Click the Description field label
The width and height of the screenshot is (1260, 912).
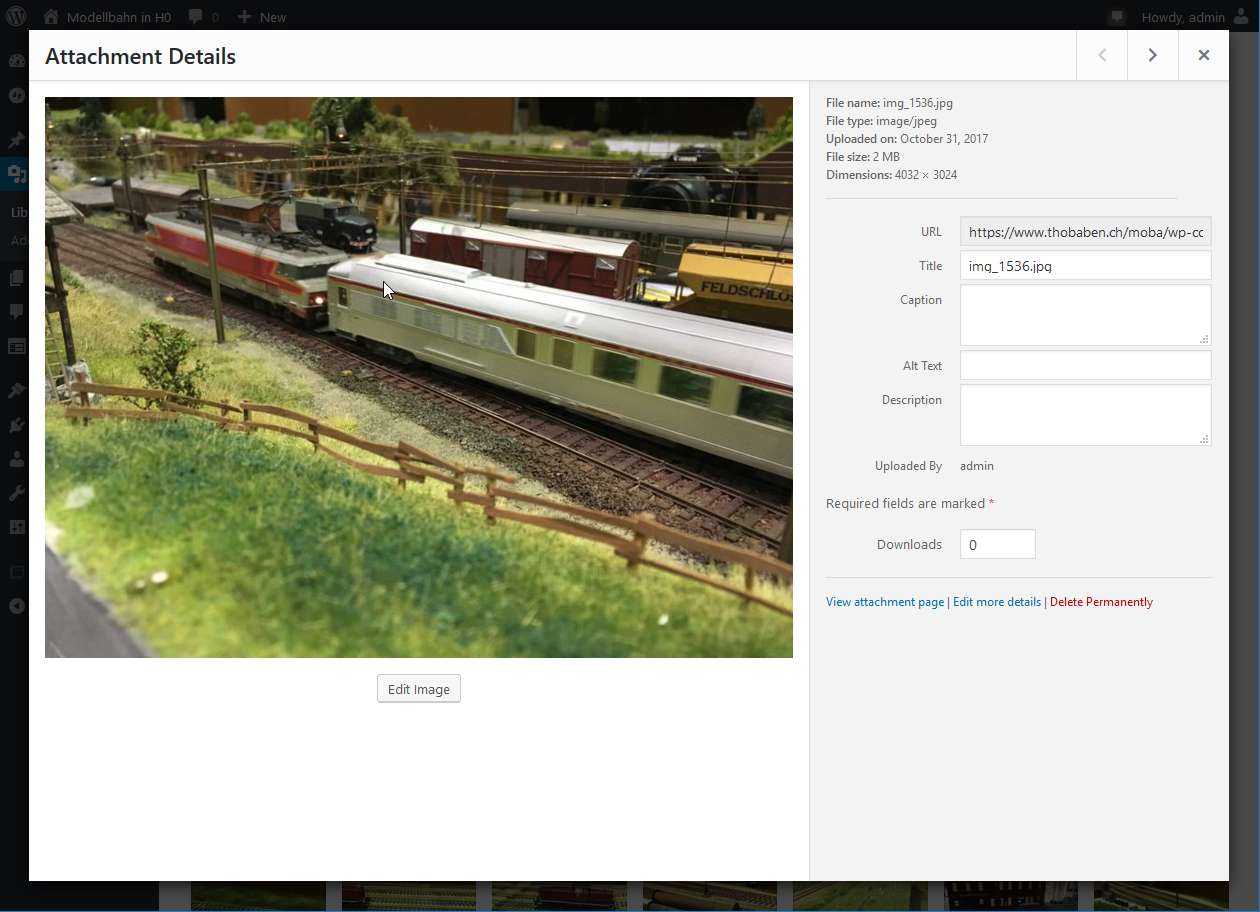tap(912, 400)
